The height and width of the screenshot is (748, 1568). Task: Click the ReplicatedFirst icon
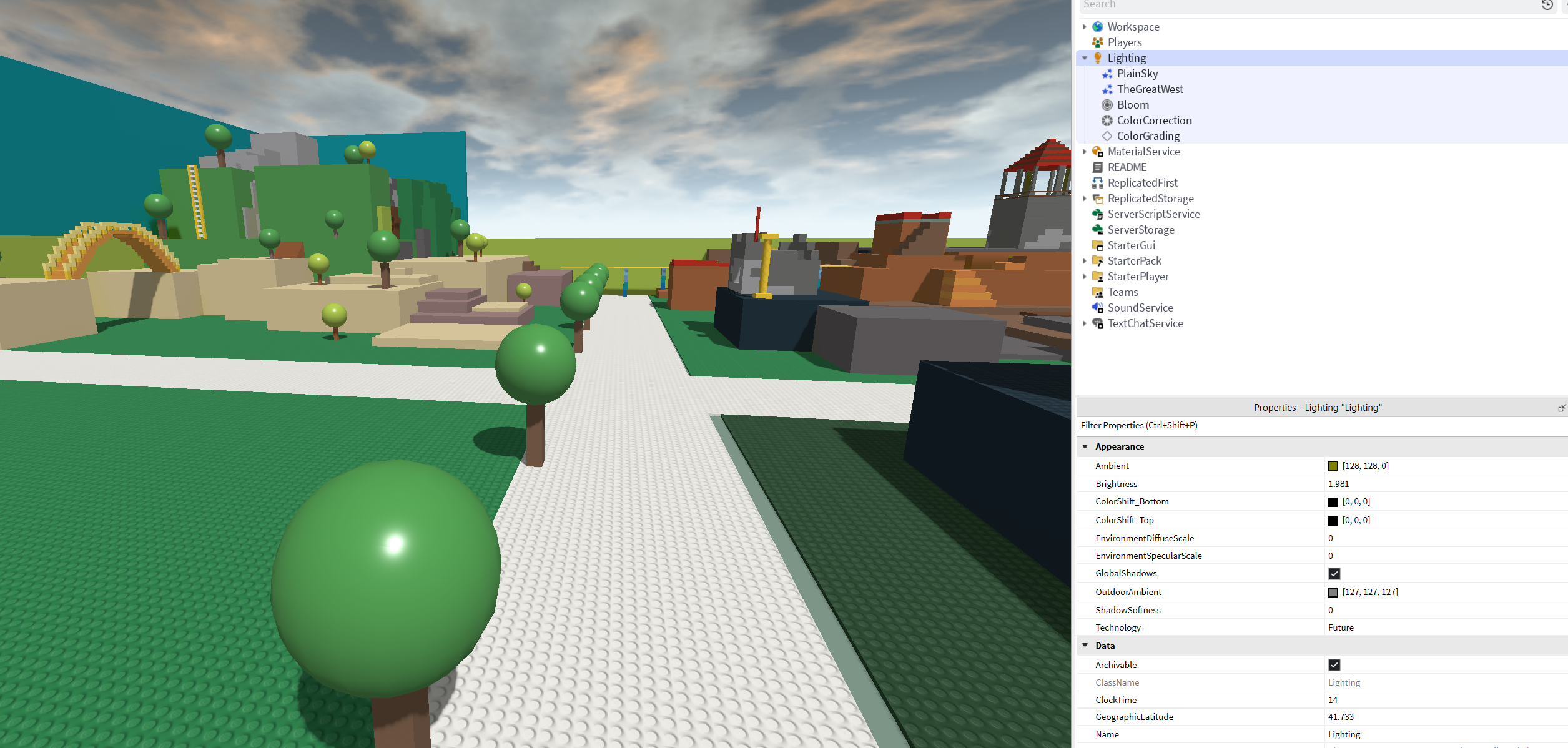point(1097,183)
